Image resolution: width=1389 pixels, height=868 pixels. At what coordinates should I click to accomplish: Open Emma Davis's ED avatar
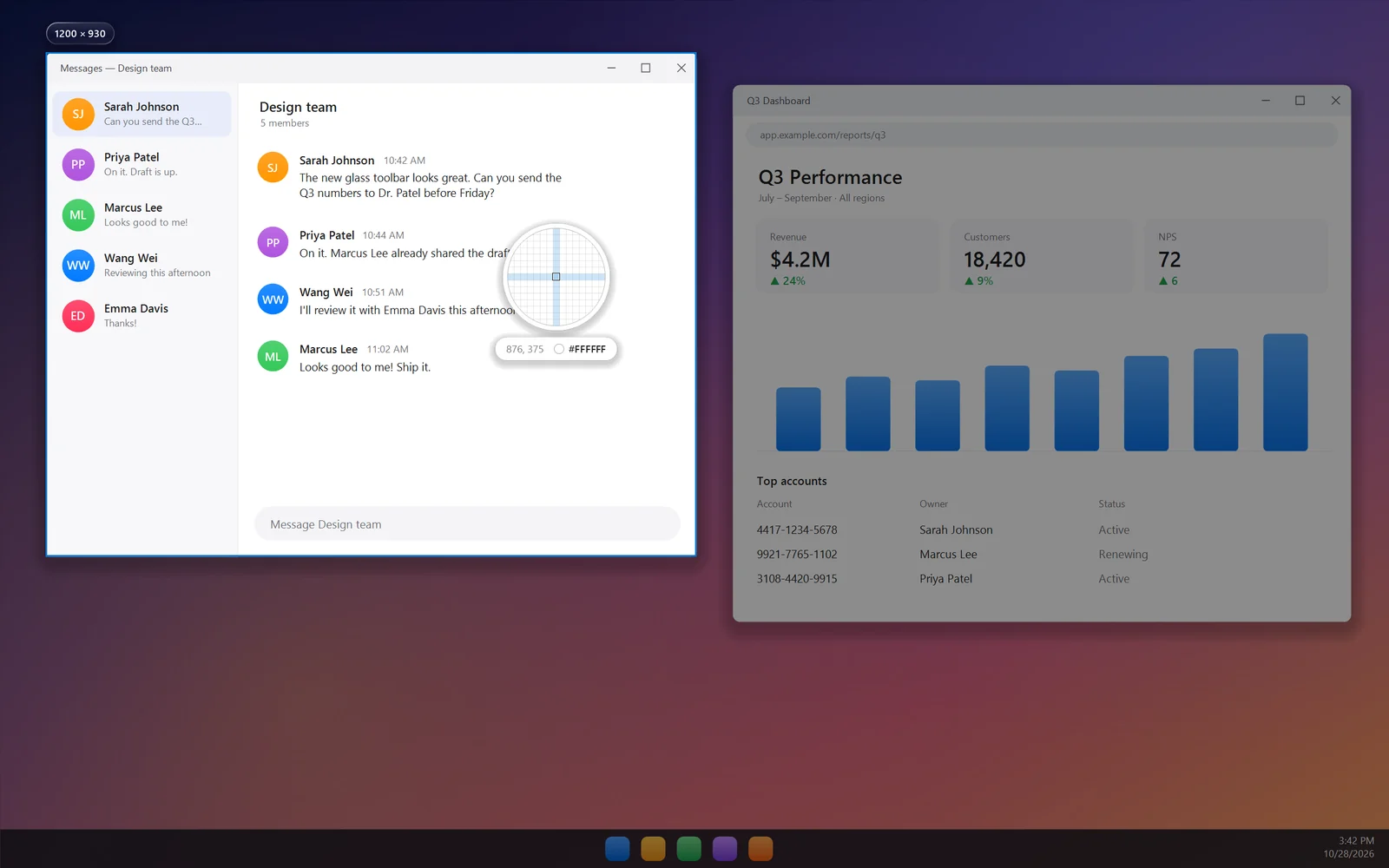(78, 315)
